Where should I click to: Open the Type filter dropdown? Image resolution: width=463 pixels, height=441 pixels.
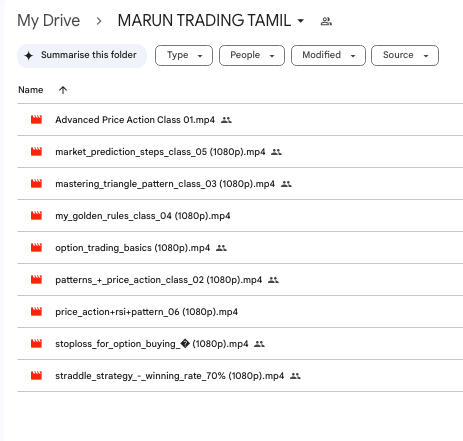pyautogui.click(x=184, y=55)
